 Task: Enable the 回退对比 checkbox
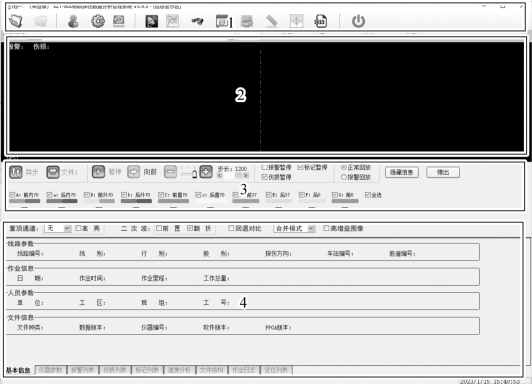(x=231, y=228)
